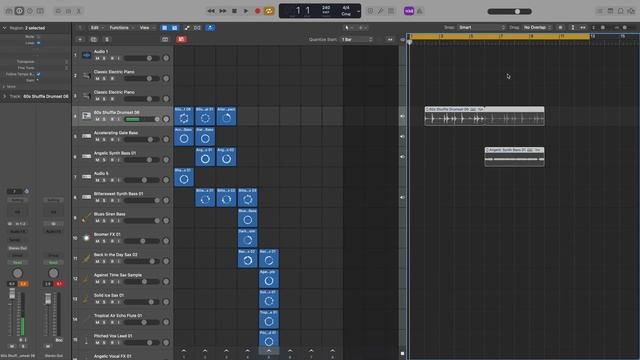Screen dimensions: 640x360
Task: Toggle Flex show button
Action: pyautogui.click(x=198, y=28)
